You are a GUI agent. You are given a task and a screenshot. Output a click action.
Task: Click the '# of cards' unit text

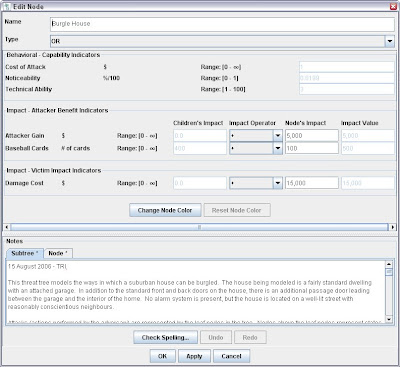click(75, 148)
